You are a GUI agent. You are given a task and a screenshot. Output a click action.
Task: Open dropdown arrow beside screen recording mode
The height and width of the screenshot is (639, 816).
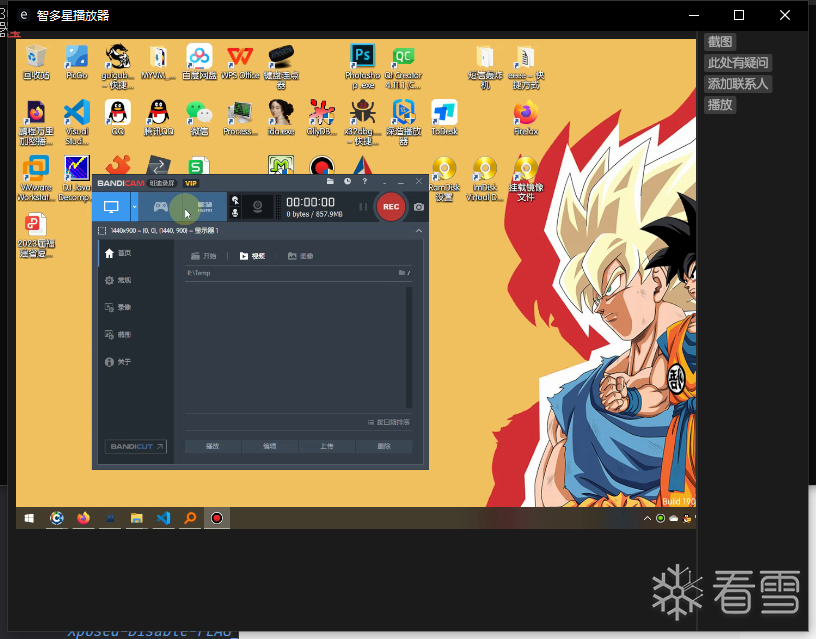[134, 207]
